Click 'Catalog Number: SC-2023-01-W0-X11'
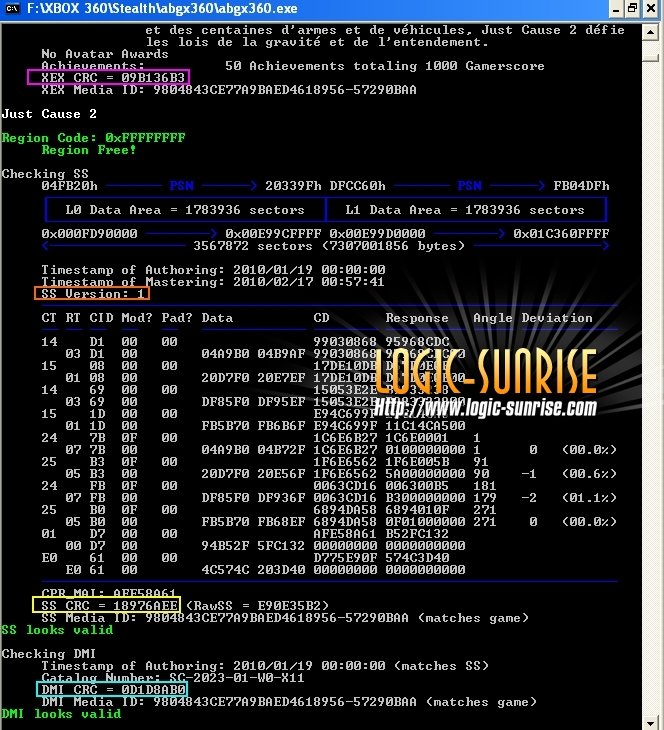 [x=173, y=678]
